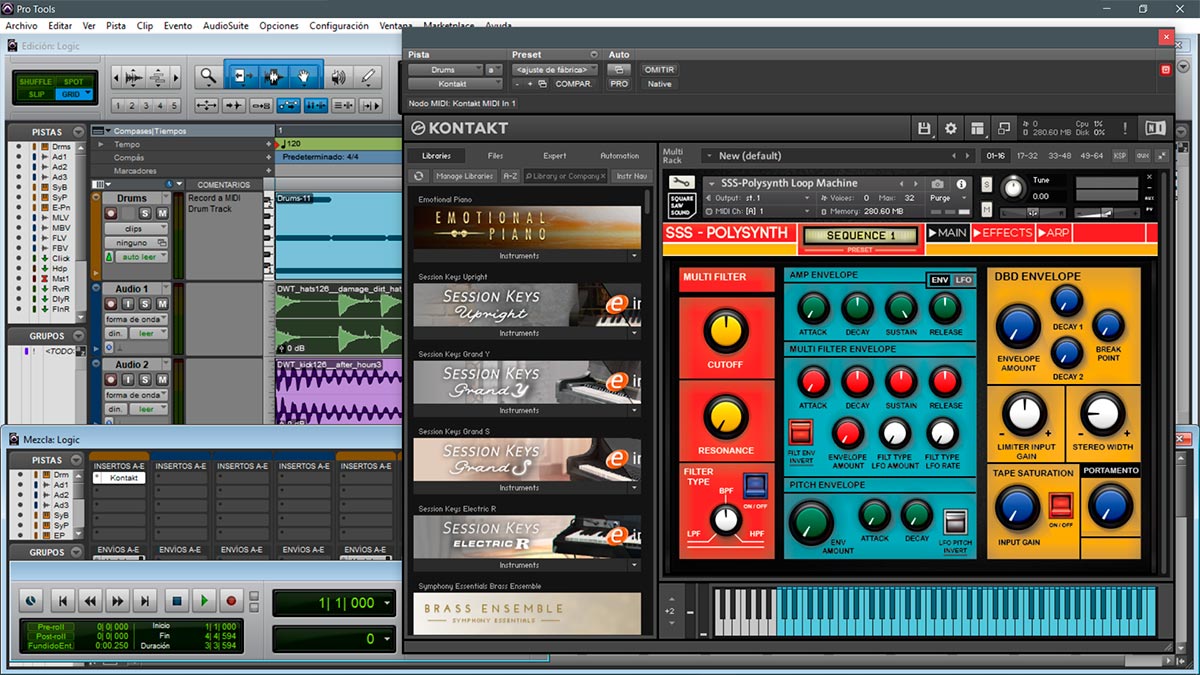Image resolution: width=1200 pixels, height=675 pixels.
Task: Click the transport Record button
Action: tap(232, 601)
